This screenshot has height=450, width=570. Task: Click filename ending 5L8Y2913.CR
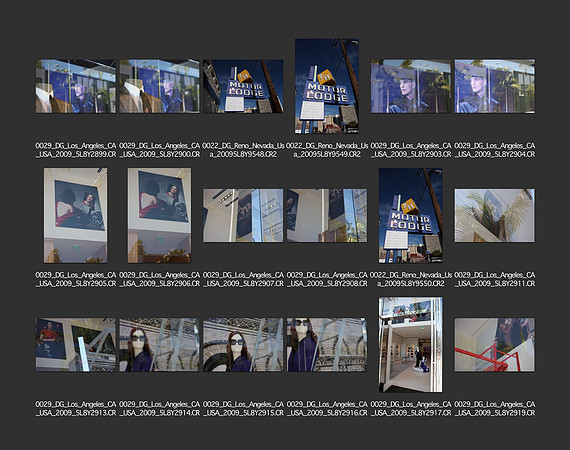pyautogui.click(x=76, y=409)
